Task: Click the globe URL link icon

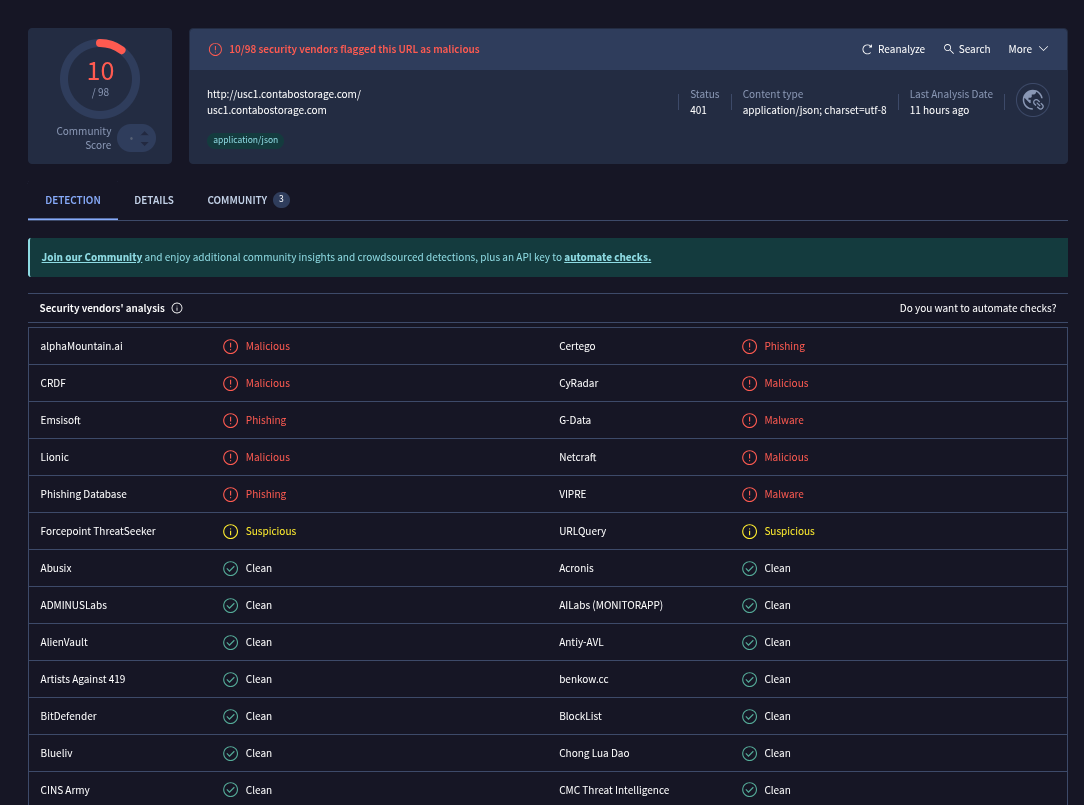Action: 1032,100
